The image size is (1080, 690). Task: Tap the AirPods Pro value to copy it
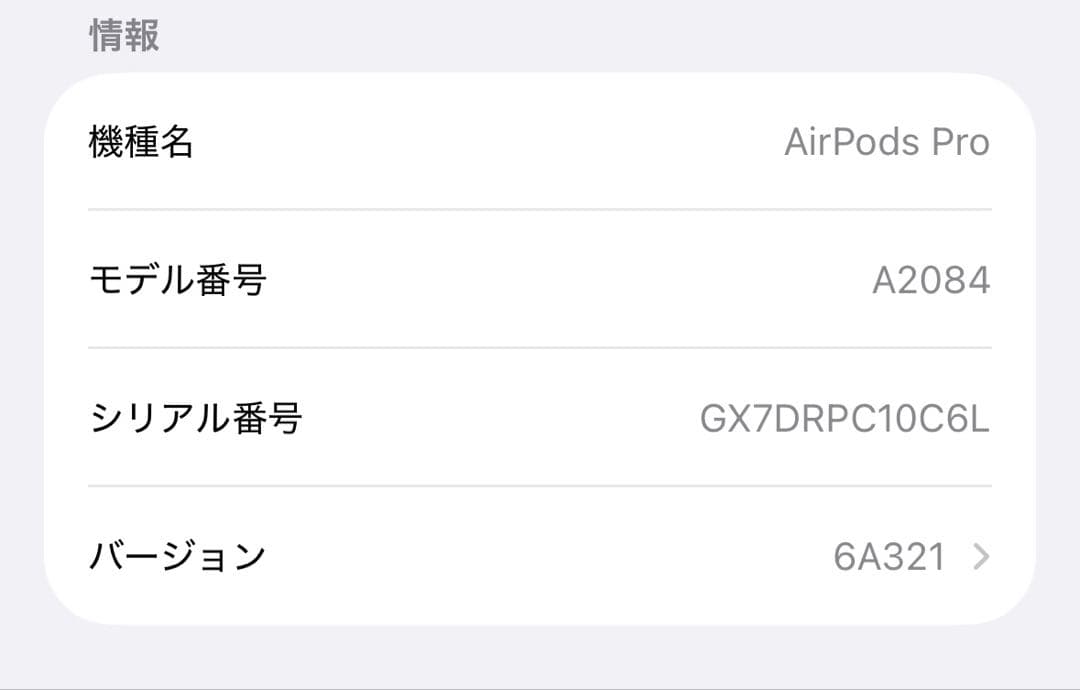point(888,143)
